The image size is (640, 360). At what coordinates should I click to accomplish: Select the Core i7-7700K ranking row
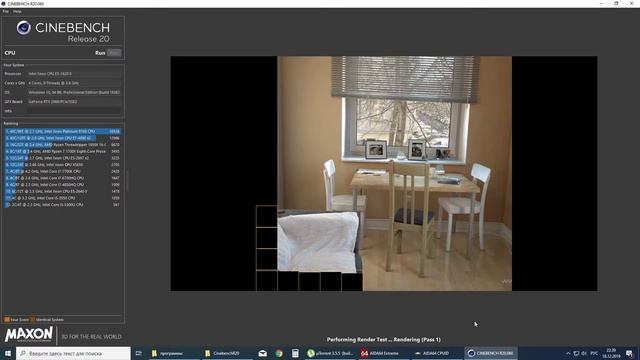coord(63,171)
